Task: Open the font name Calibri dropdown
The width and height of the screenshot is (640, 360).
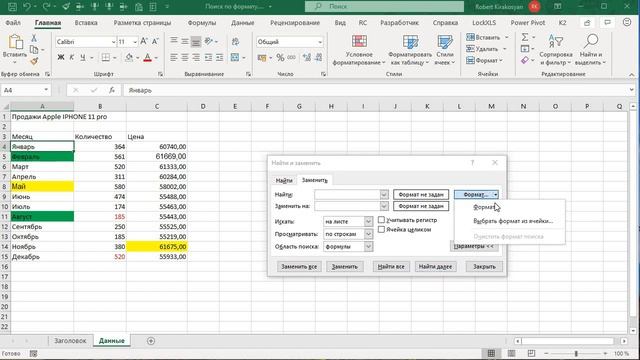Action: tap(113, 42)
